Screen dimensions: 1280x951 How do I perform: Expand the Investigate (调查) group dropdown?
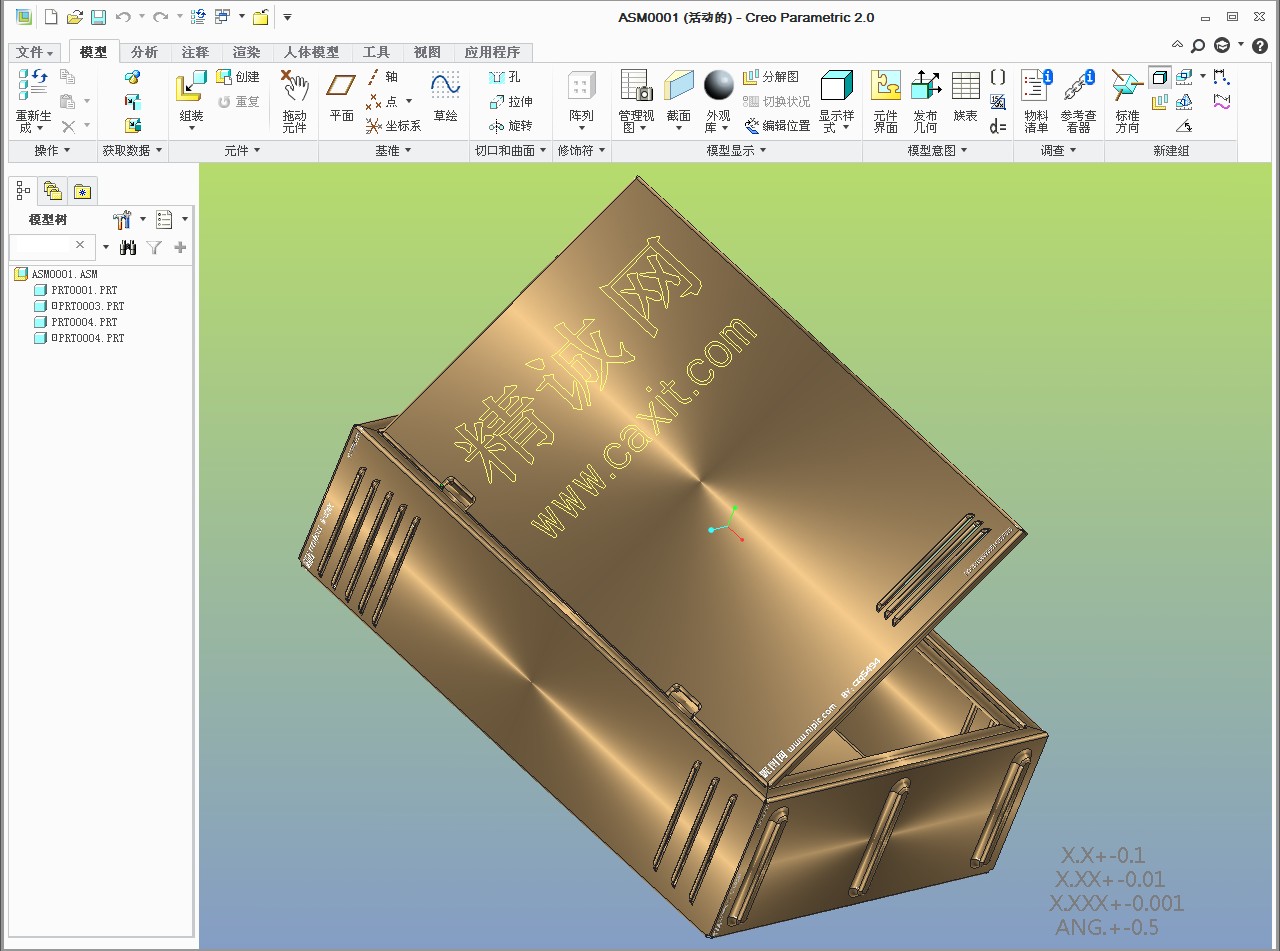1058,151
